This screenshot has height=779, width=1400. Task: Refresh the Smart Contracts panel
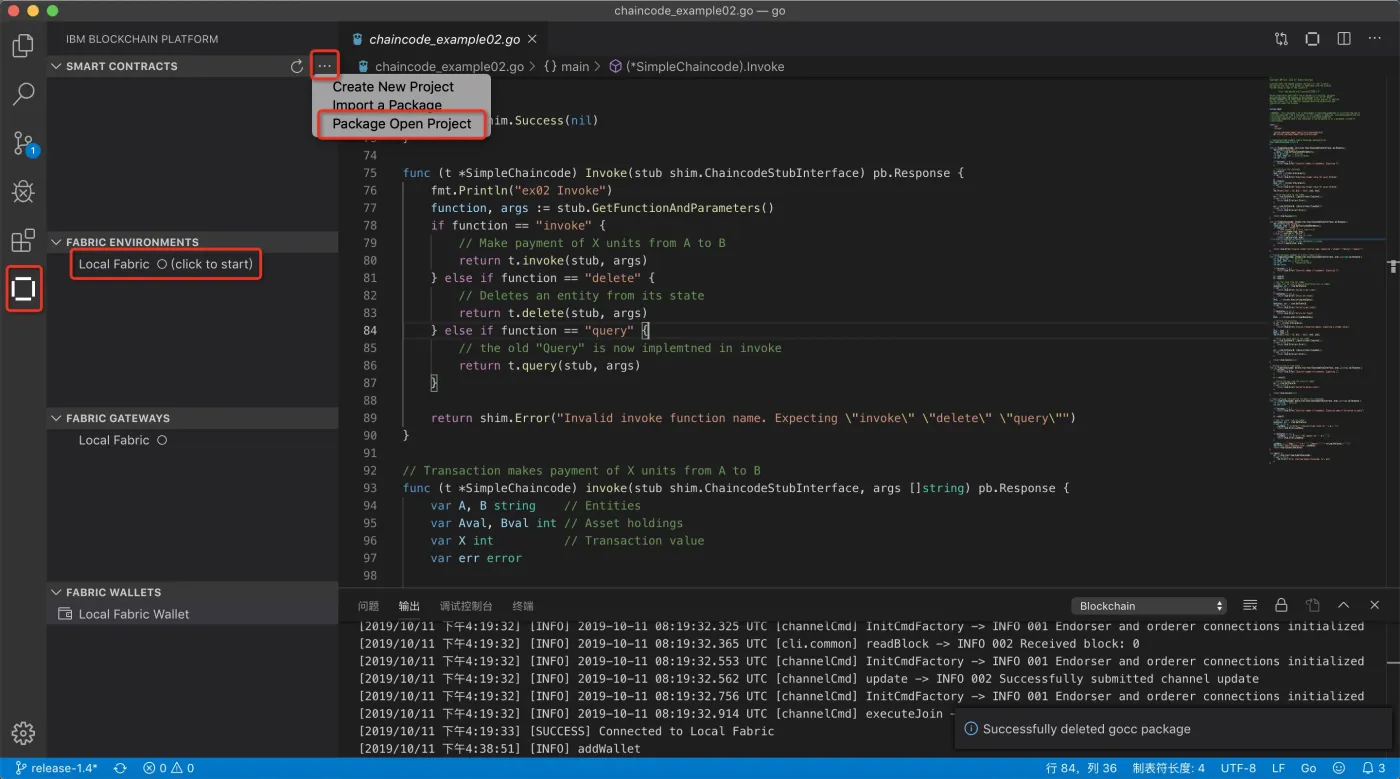click(x=297, y=66)
